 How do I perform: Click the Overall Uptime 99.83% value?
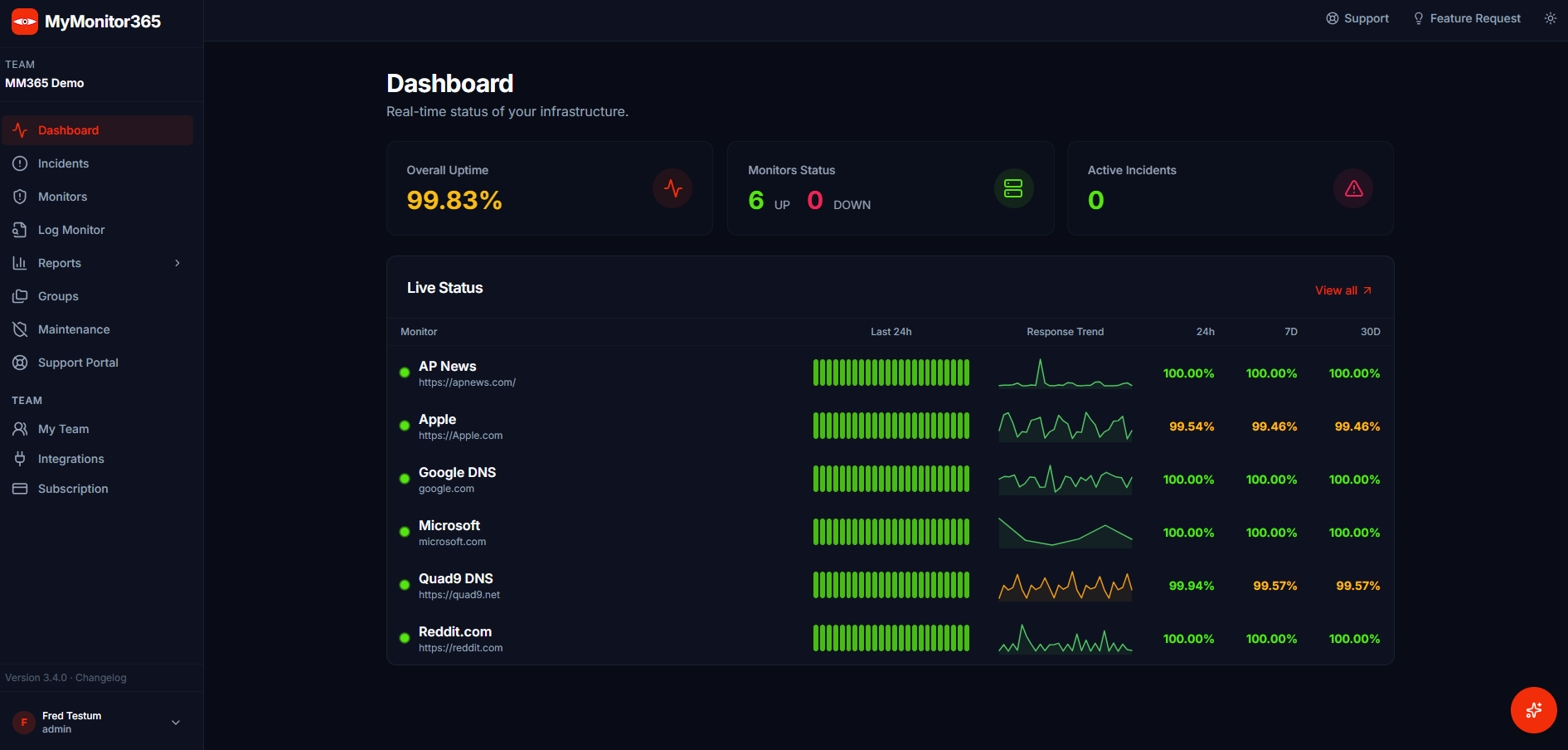tap(454, 200)
